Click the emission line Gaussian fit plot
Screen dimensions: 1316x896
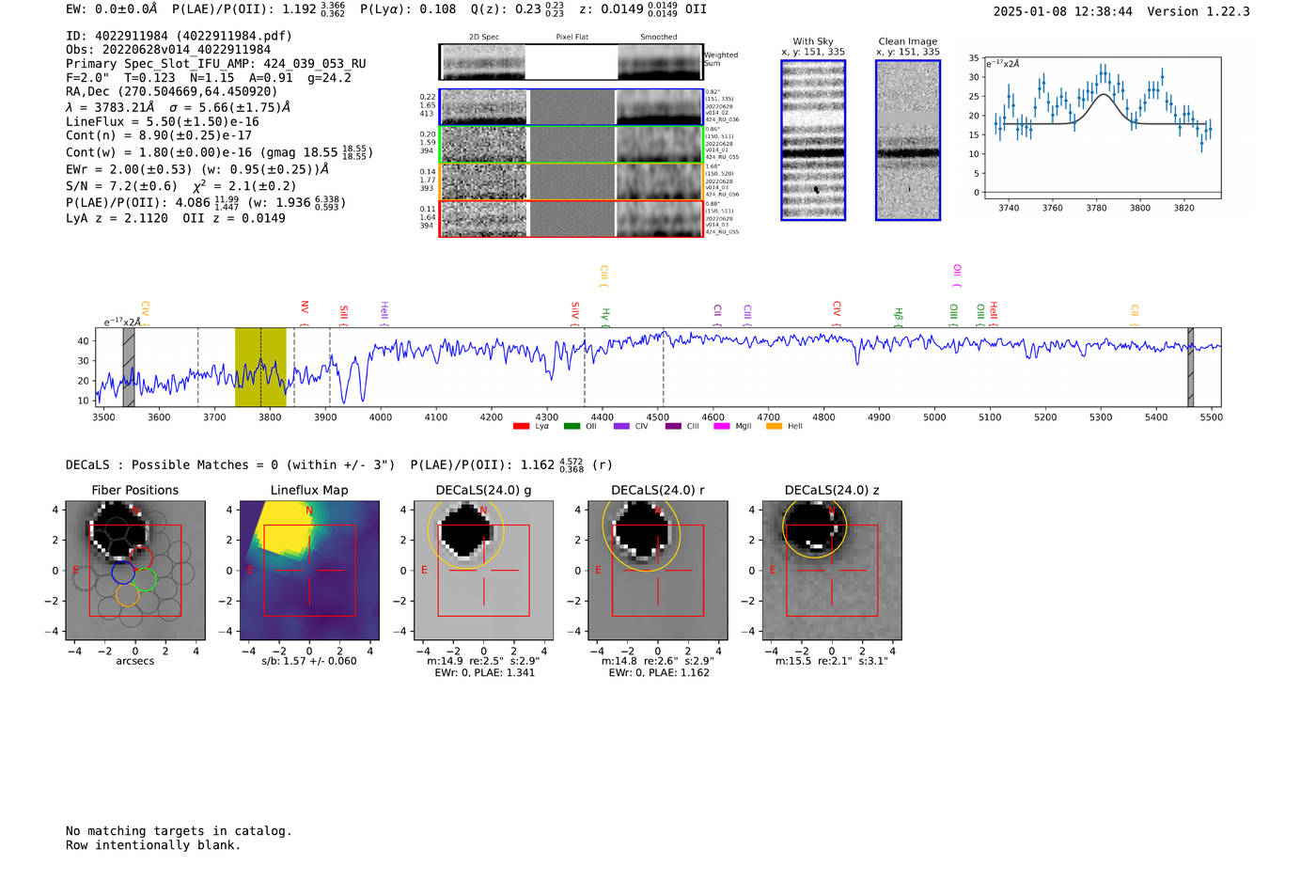(x=1102, y=128)
